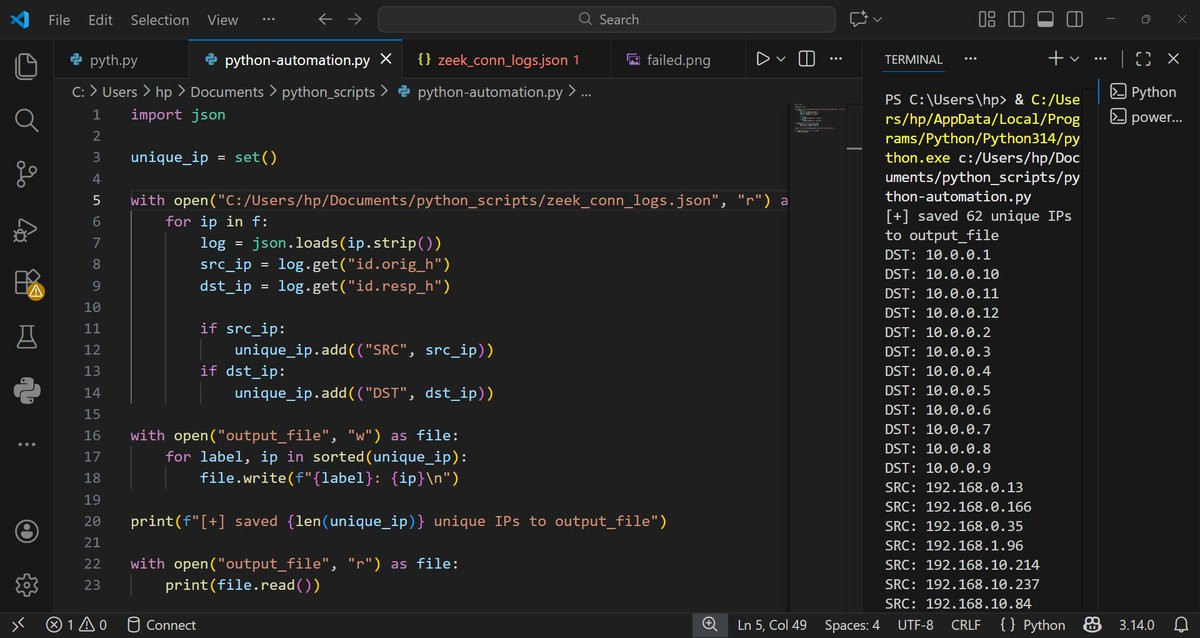The height and width of the screenshot is (638, 1200).
Task: Open the Edit menu
Action: 100,19
